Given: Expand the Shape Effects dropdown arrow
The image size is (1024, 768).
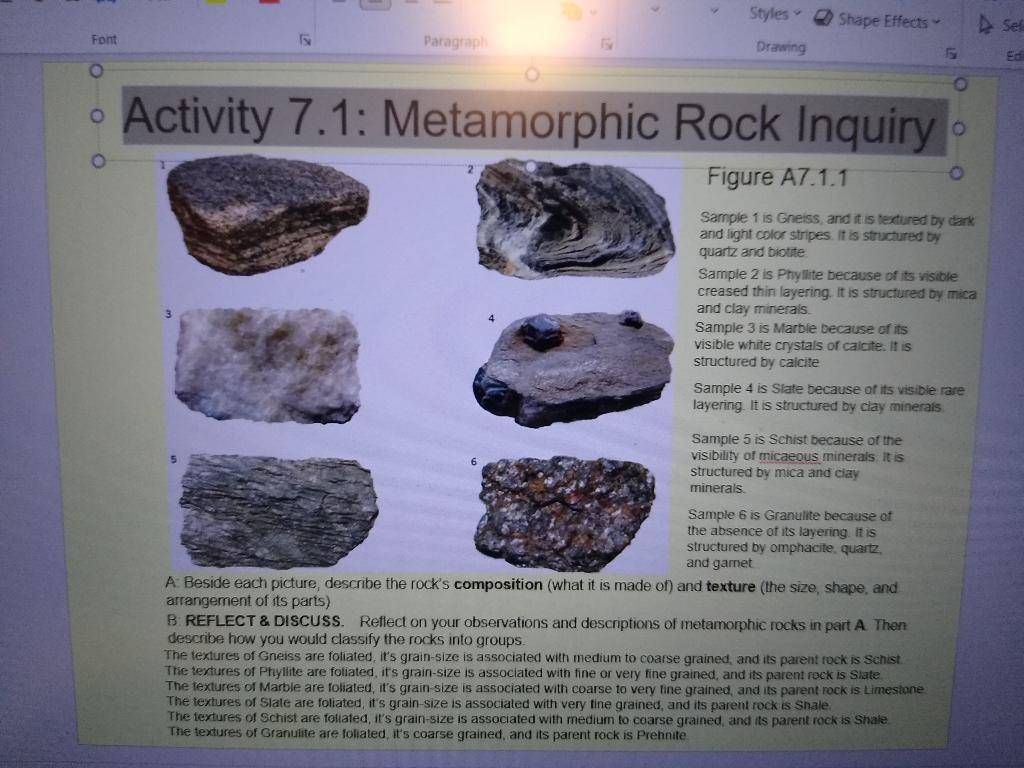Looking at the screenshot, I should [x=938, y=19].
